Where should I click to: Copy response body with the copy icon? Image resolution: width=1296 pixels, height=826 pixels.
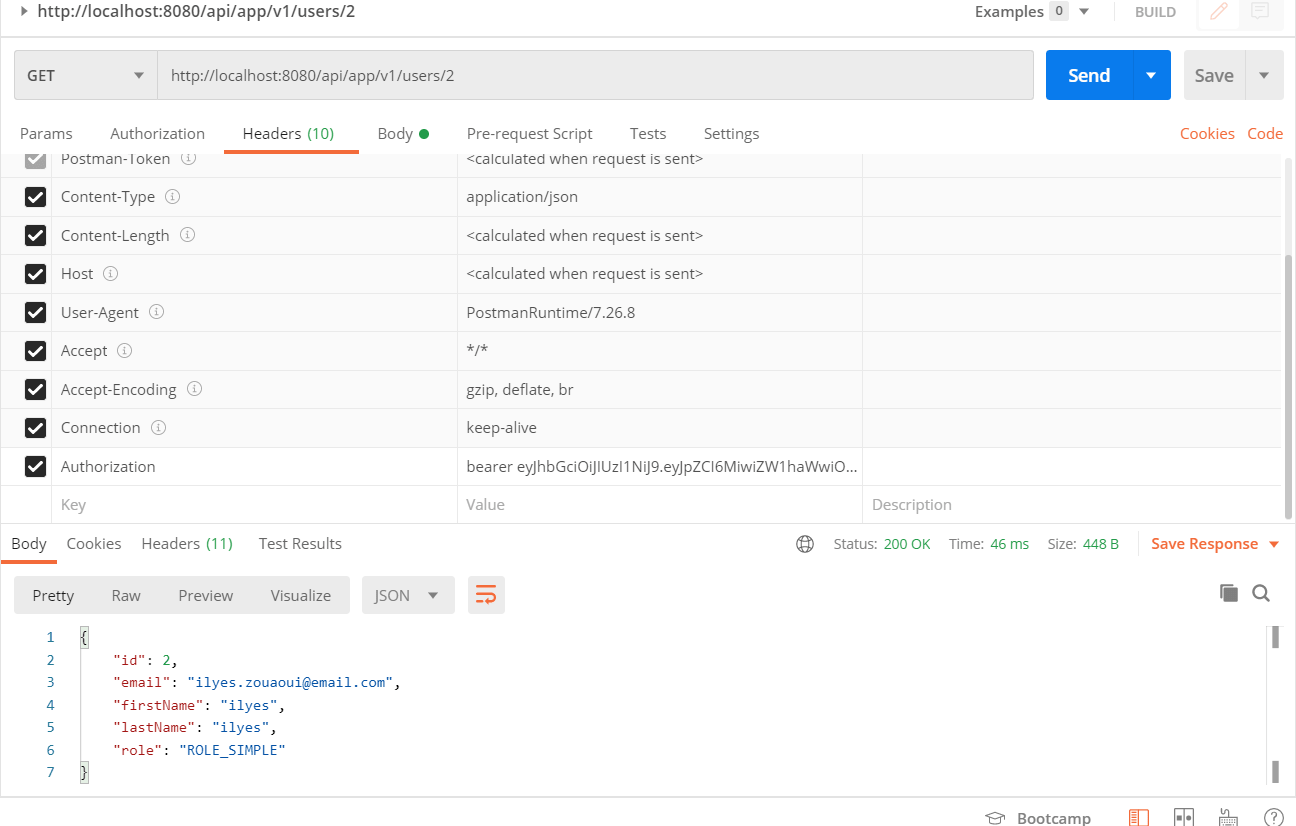pos(1229,593)
